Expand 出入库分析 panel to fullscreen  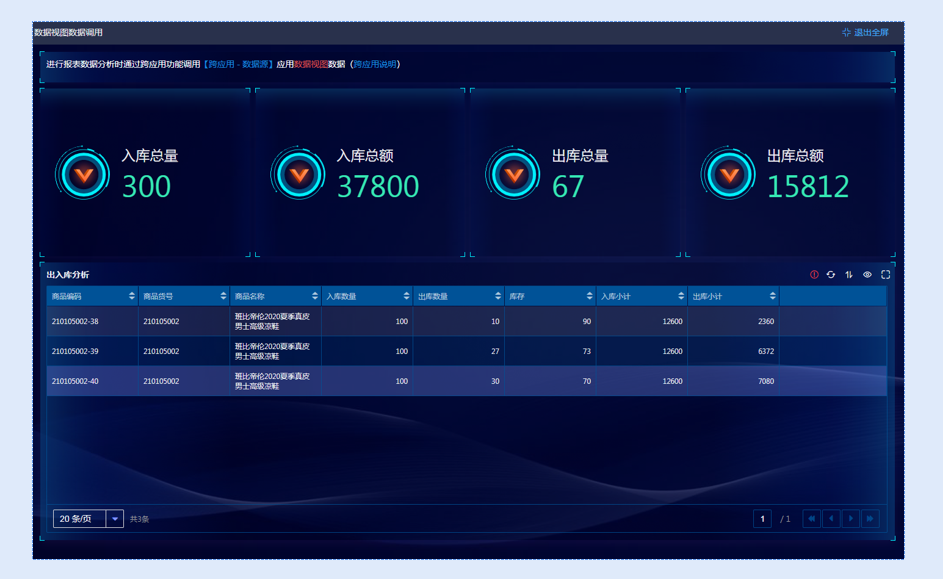pos(885,275)
